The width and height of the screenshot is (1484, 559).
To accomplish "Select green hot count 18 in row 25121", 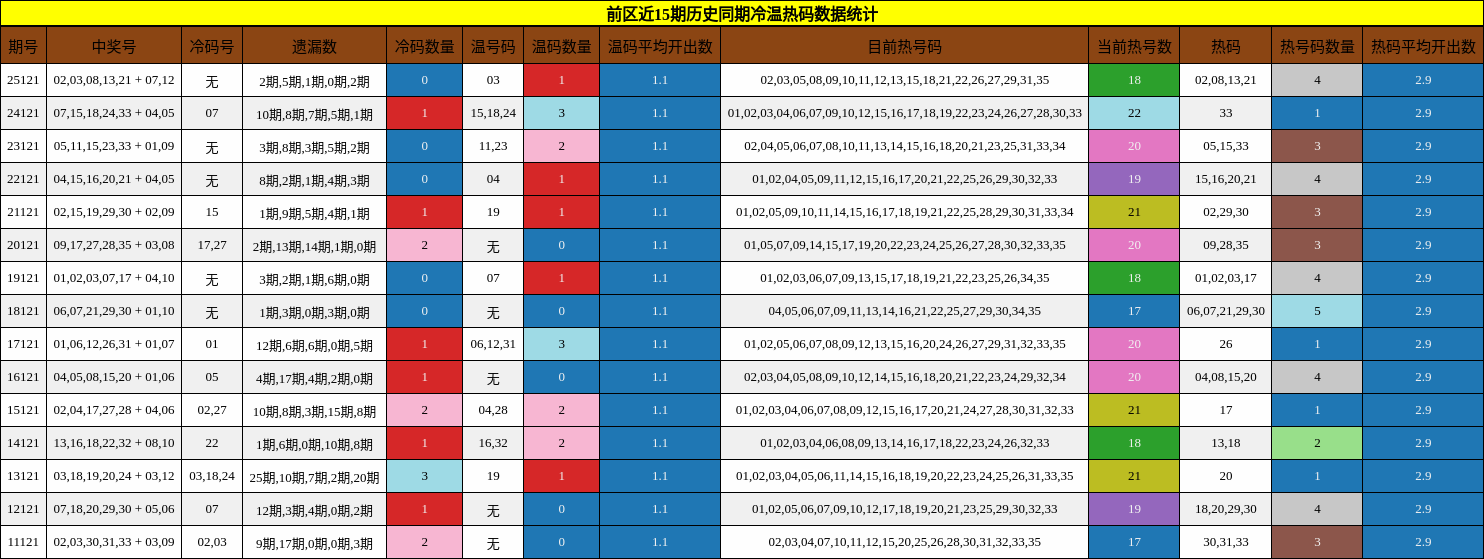I will click(1134, 80).
